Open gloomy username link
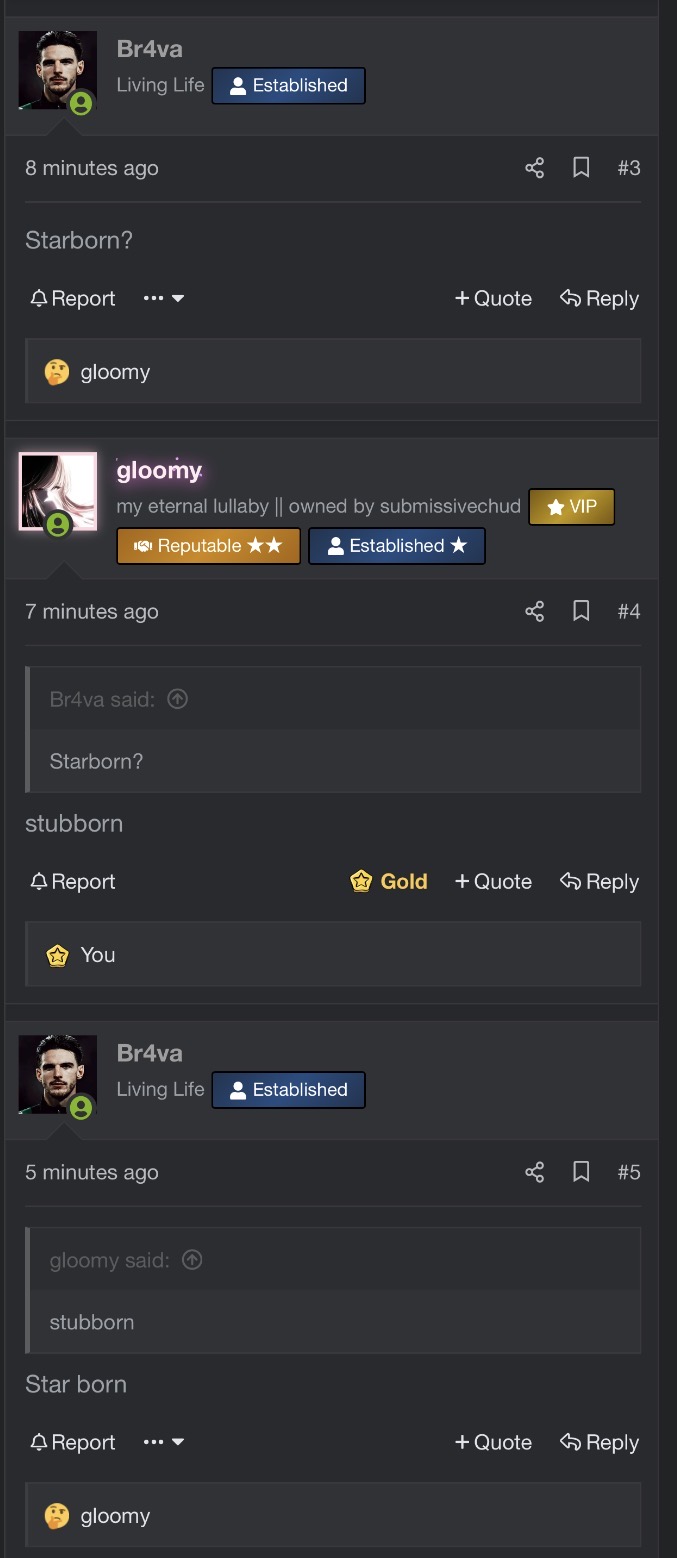Image resolution: width=677 pixels, height=1558 pixels. coord(159,469)
